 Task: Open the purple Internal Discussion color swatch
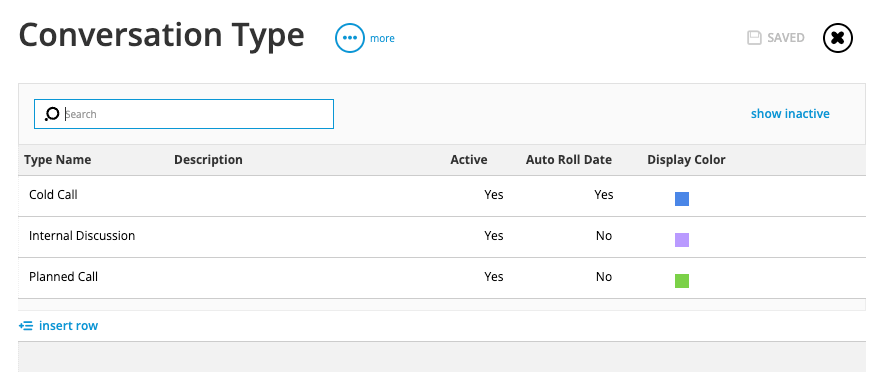tap(682, 240)
